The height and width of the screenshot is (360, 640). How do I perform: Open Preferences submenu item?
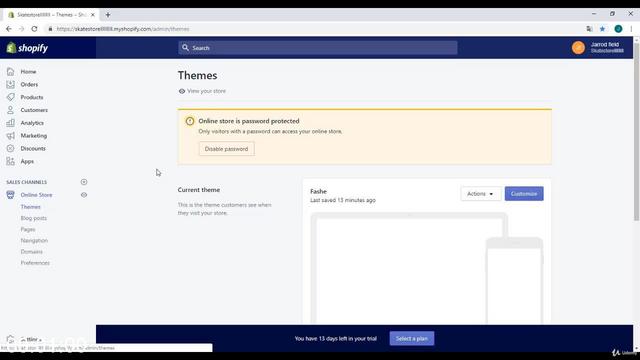(x=35, y=263)
